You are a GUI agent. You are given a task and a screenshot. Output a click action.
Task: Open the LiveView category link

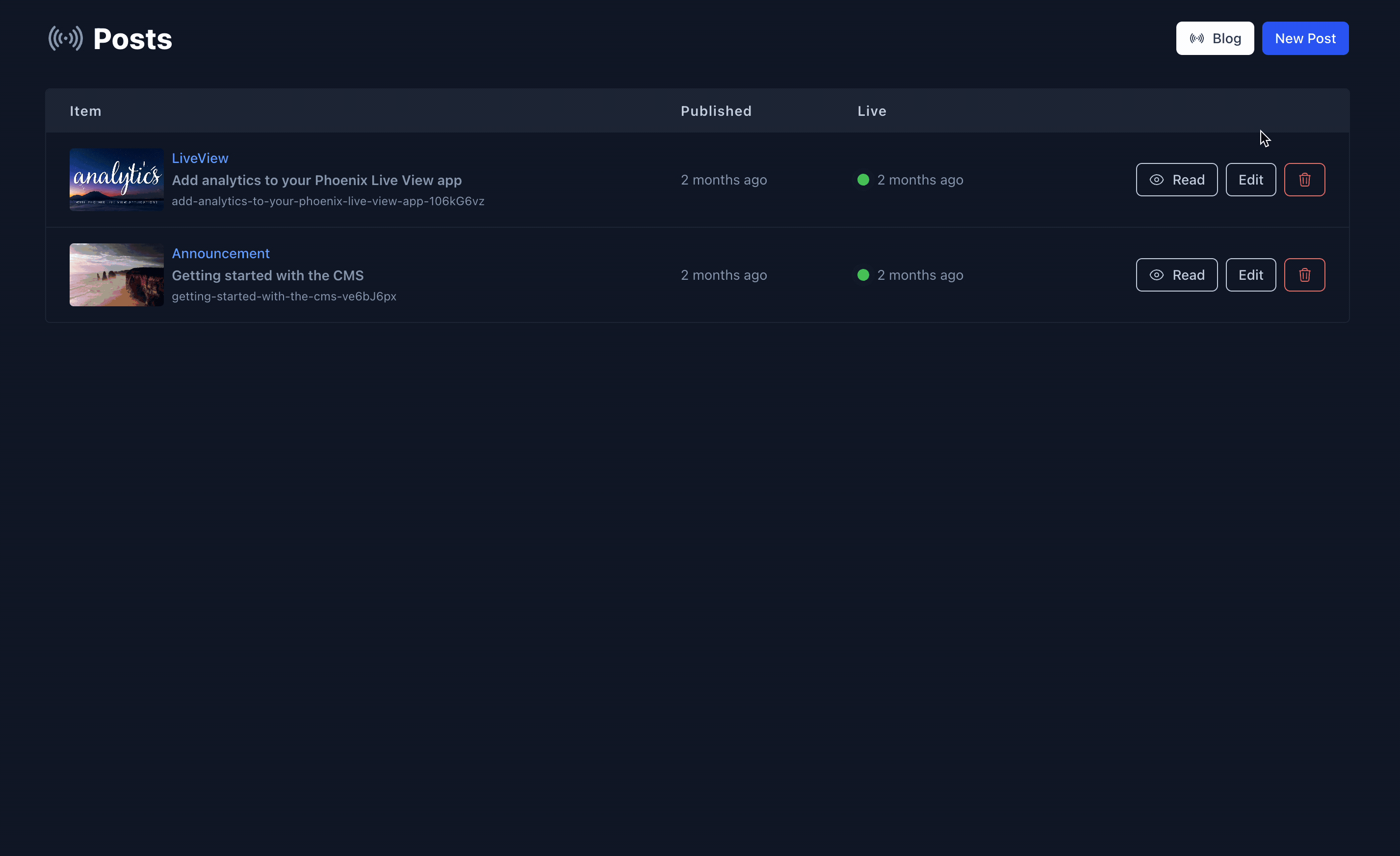click(x=200, y=158)
